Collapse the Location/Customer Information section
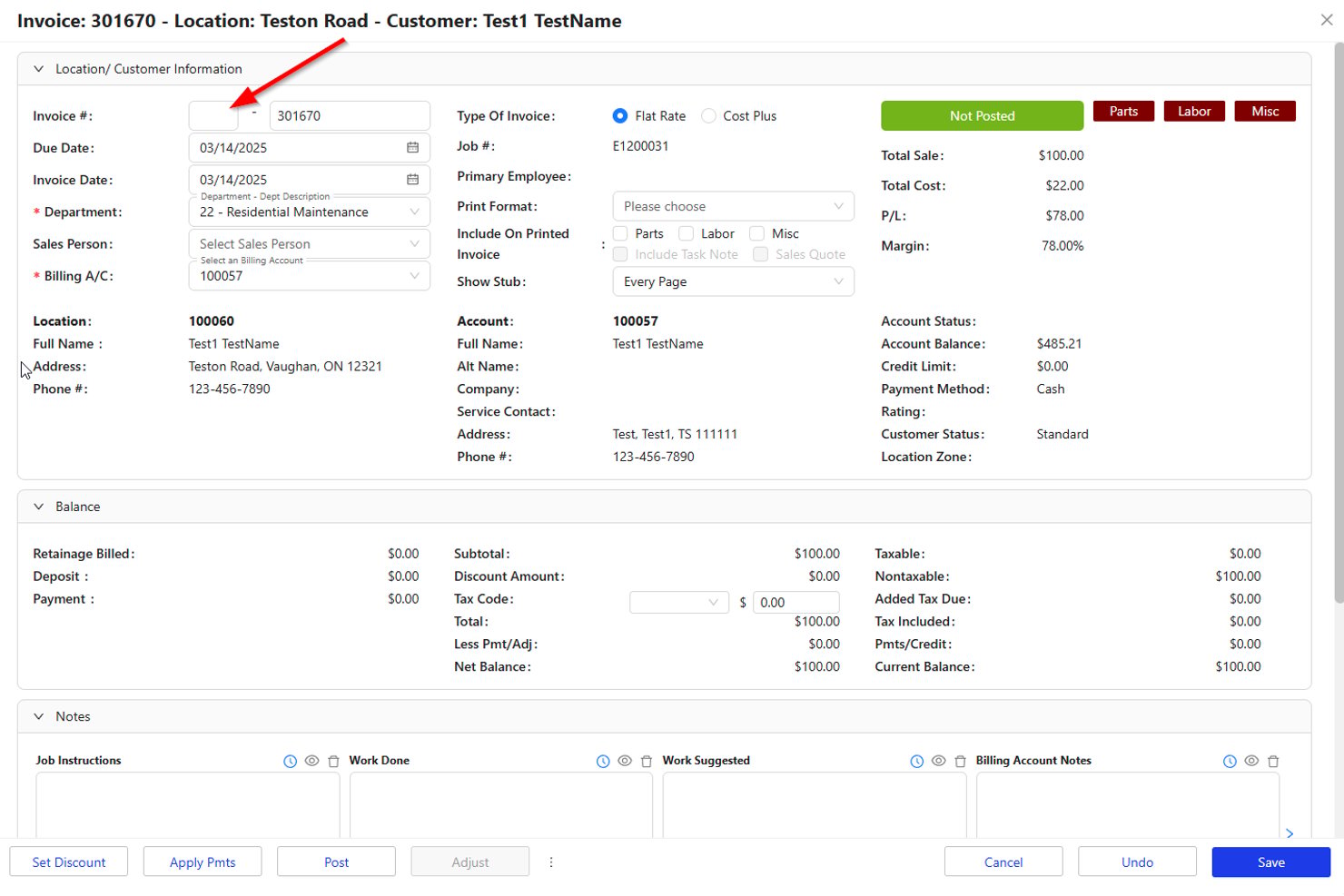The width and height of the screenshot is (1344, 896). [x=38, y=69]
